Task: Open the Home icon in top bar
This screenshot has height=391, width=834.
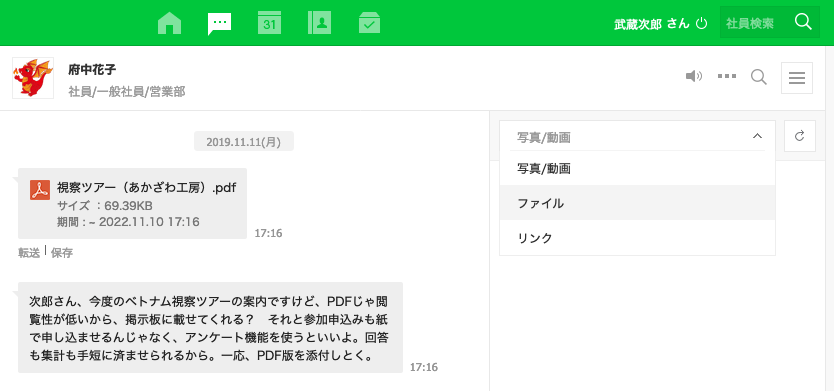Action: click(x=170, y=23)
